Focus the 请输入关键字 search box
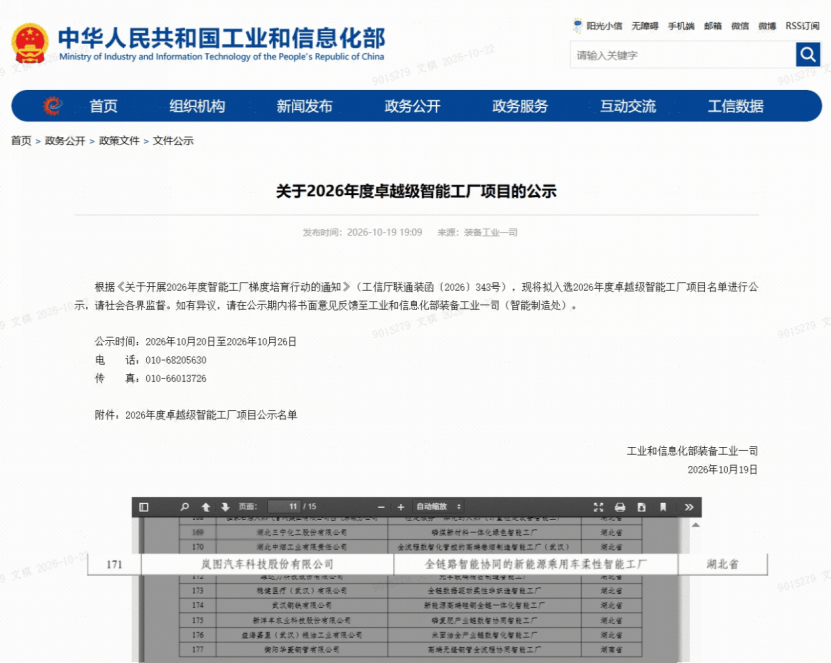This screenshot has height=663, width=831. click(x=683, y=55)
